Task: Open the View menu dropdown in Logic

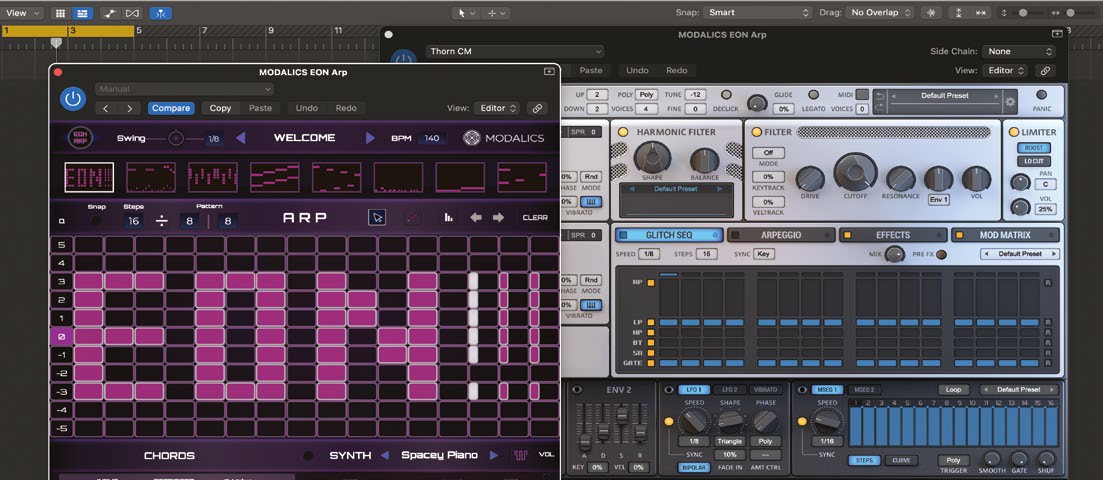Action: coord(22,13)
